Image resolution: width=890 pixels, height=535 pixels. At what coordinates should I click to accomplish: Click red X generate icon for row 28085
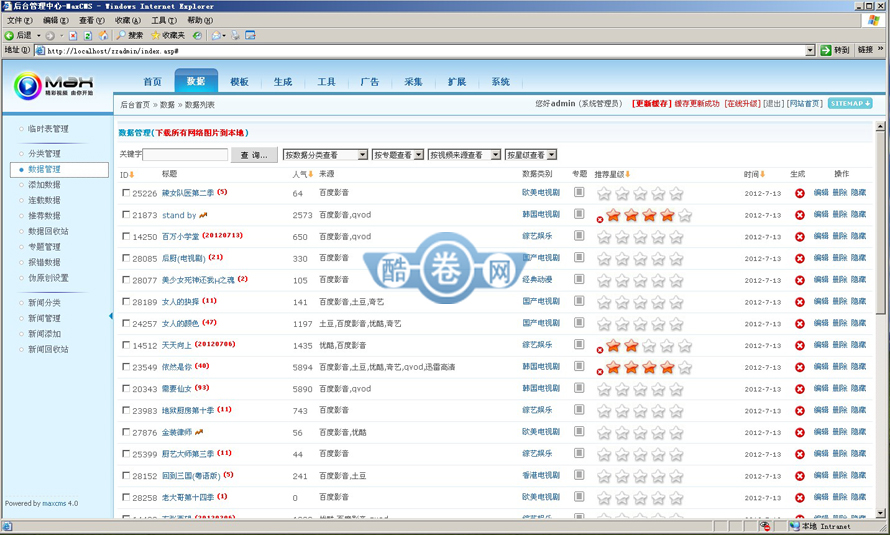(x=800, y=259)
